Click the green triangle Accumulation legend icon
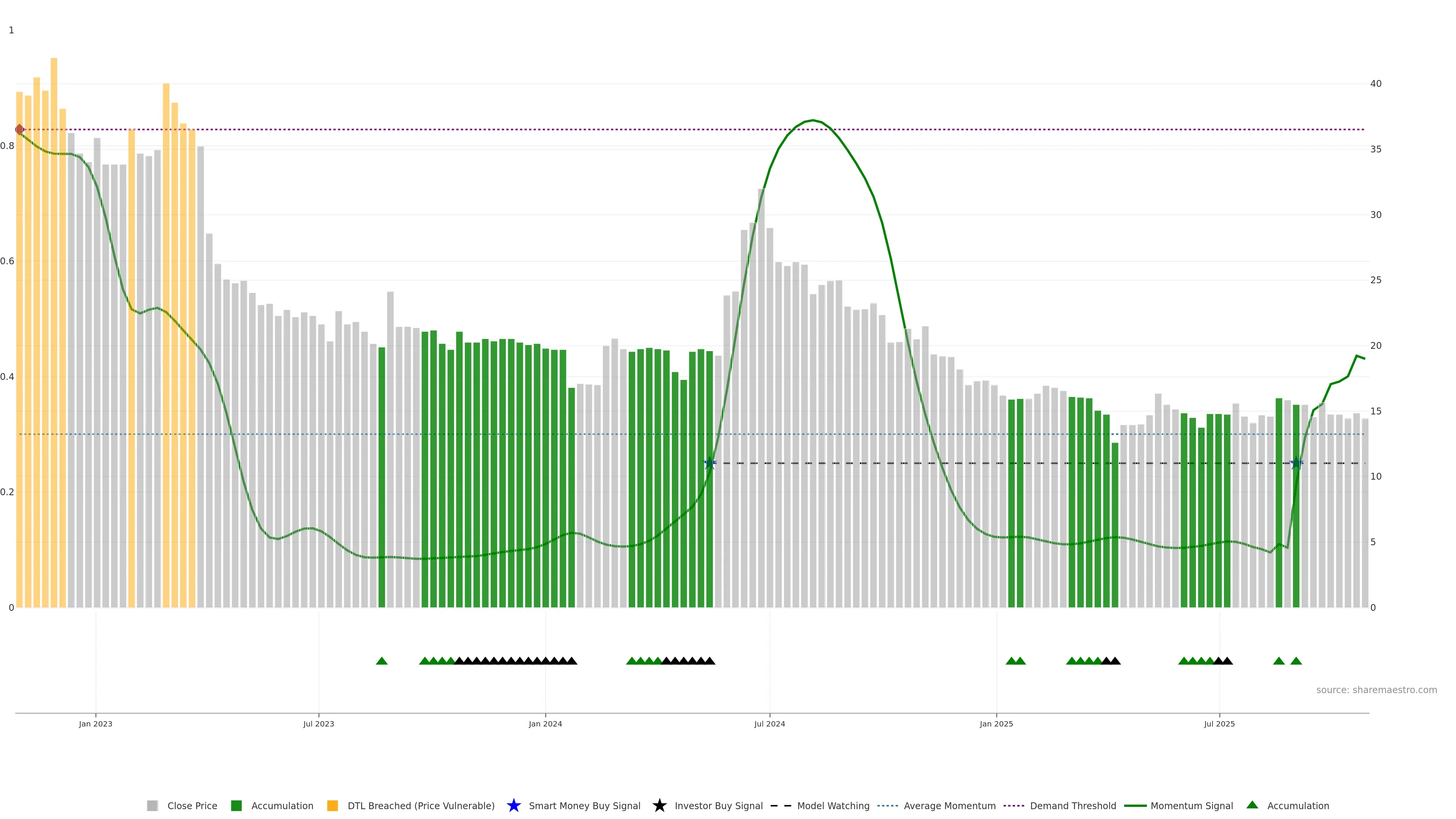 [x=1252, y=805]
